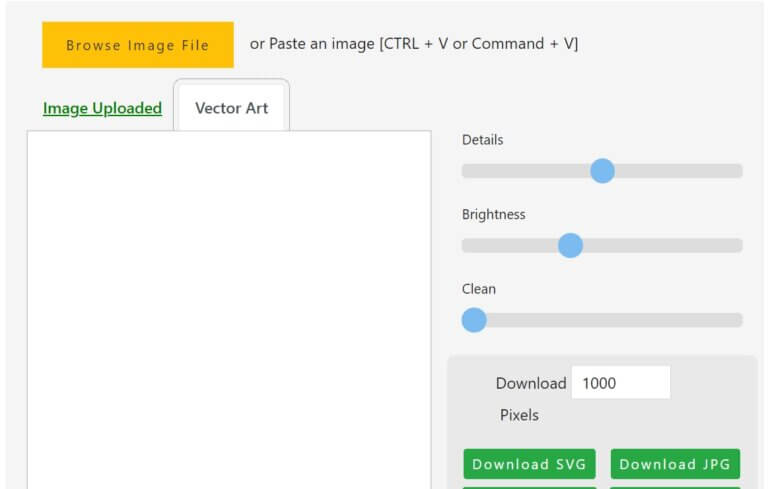This screenshot has width=768, height=489.
Task: Click the right end of Clean track
Action: [x=738, y=320]
